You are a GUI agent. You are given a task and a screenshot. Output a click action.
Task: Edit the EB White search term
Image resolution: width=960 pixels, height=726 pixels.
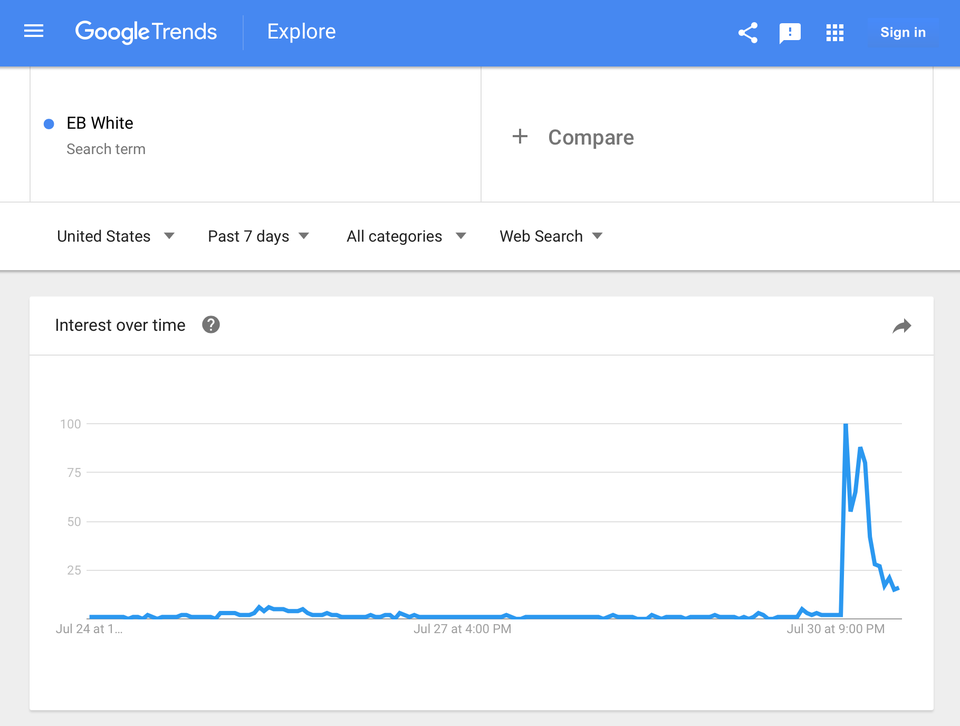(x=100, y=123)
